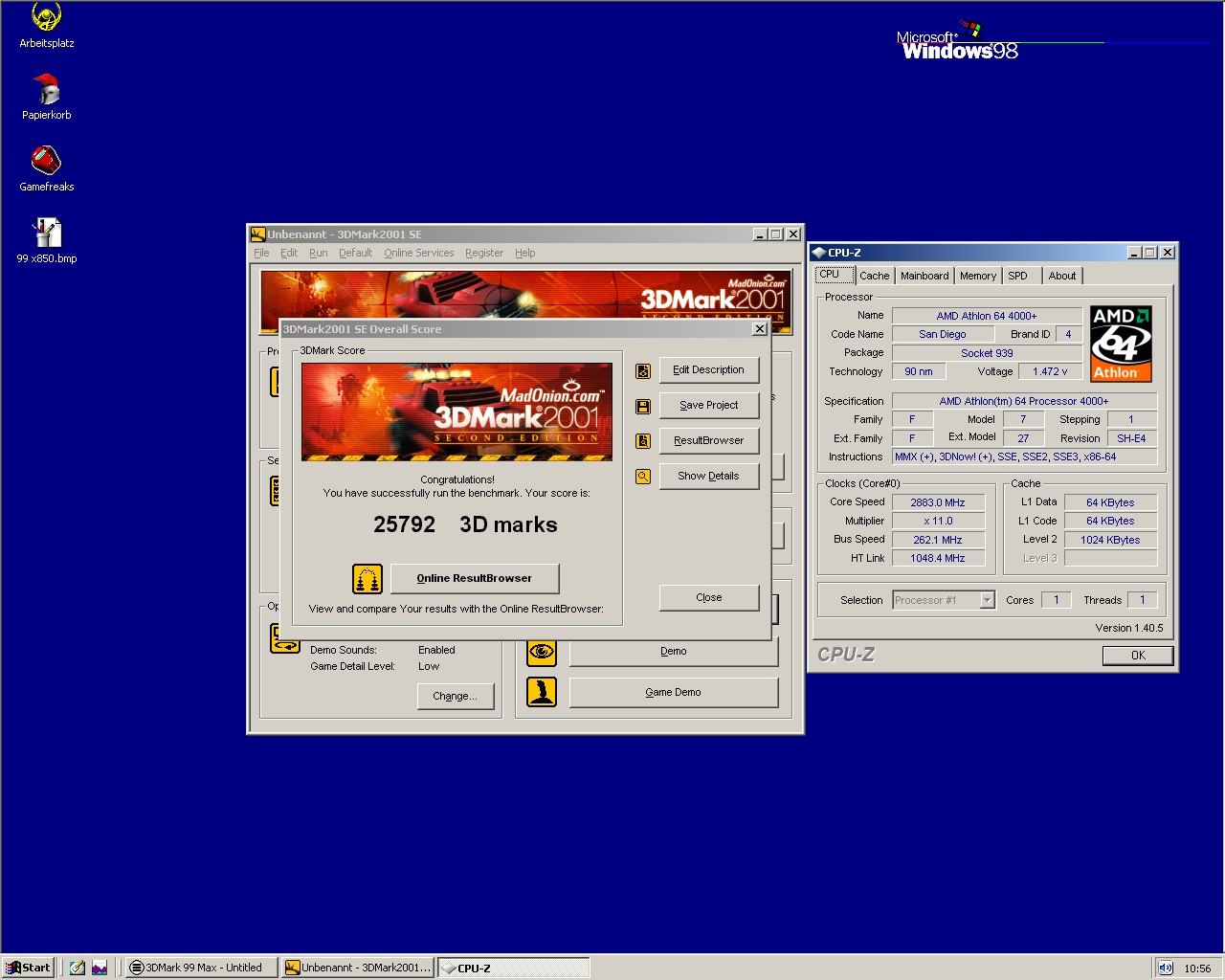Viewport: 1225px width, 980px height.
Task: Click the first quick launch icon
Action: click(78, 968)
